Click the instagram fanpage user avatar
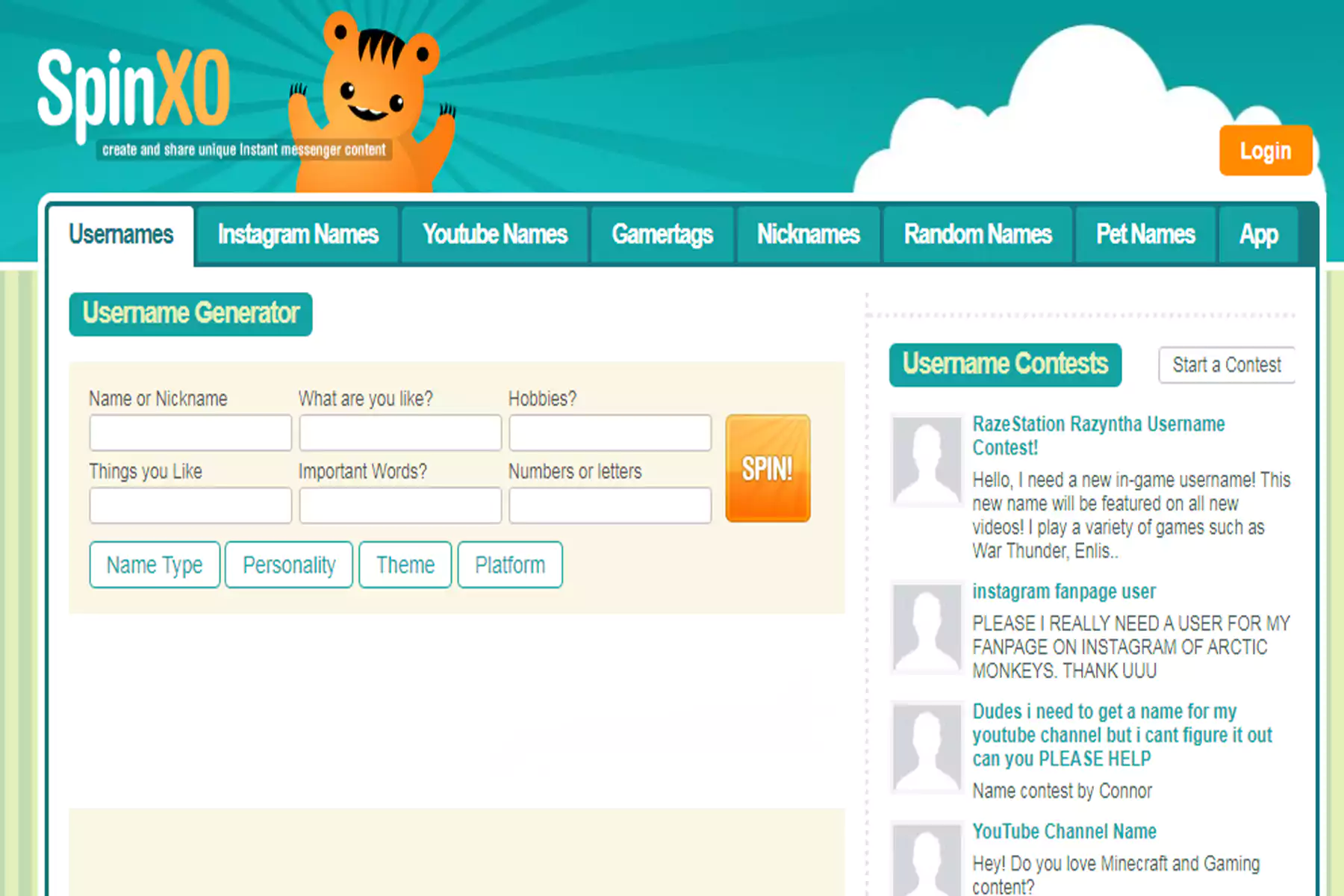1344x896 pixels. pos(927,628)
